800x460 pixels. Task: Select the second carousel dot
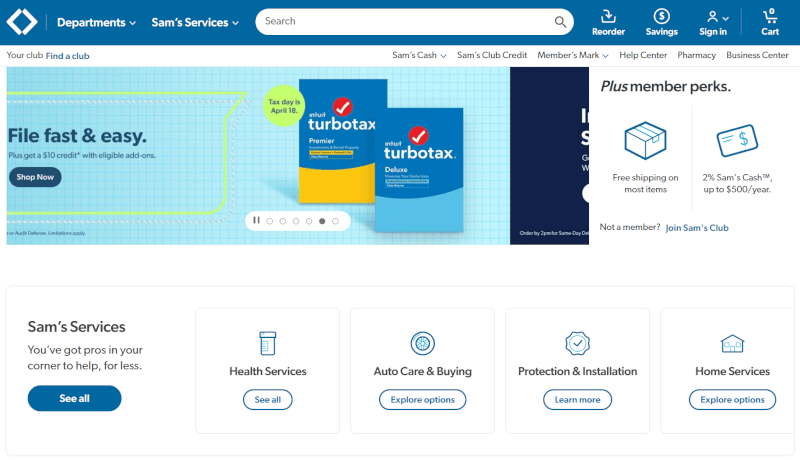pos(283,221)
